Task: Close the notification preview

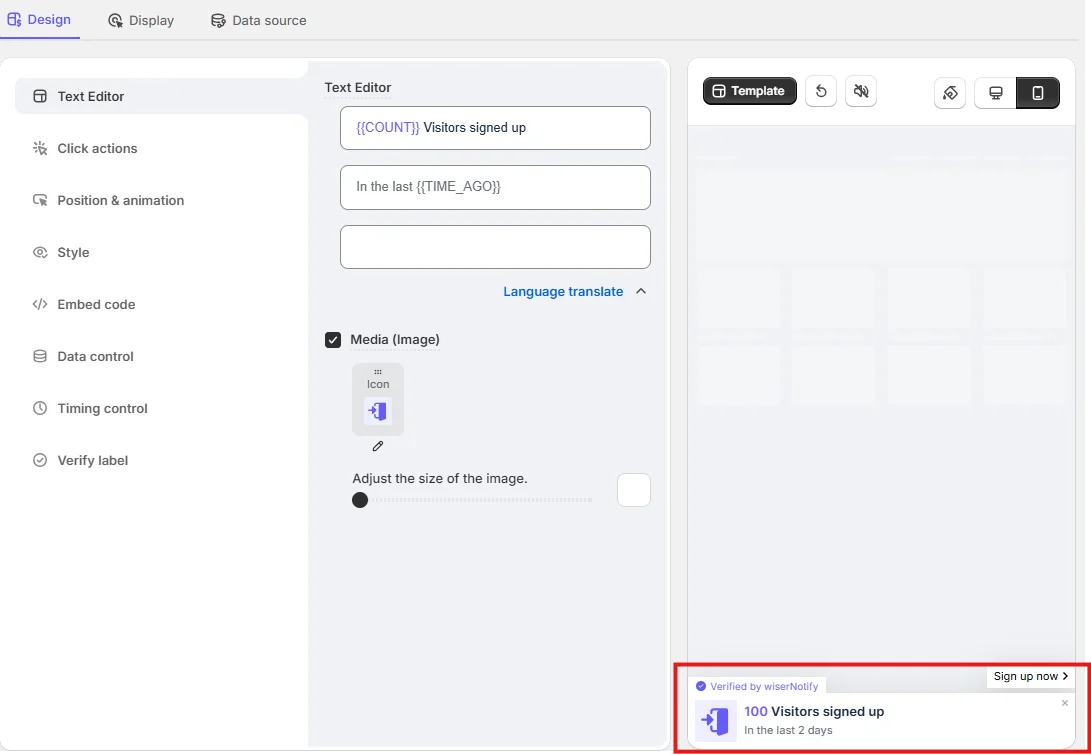Action: click(x=1065, y=704)
